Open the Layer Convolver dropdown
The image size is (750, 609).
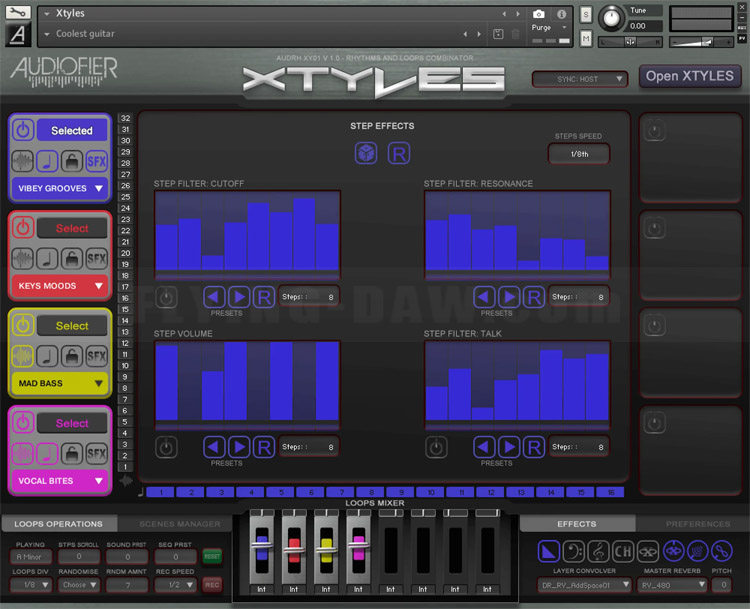coord(585,585)
